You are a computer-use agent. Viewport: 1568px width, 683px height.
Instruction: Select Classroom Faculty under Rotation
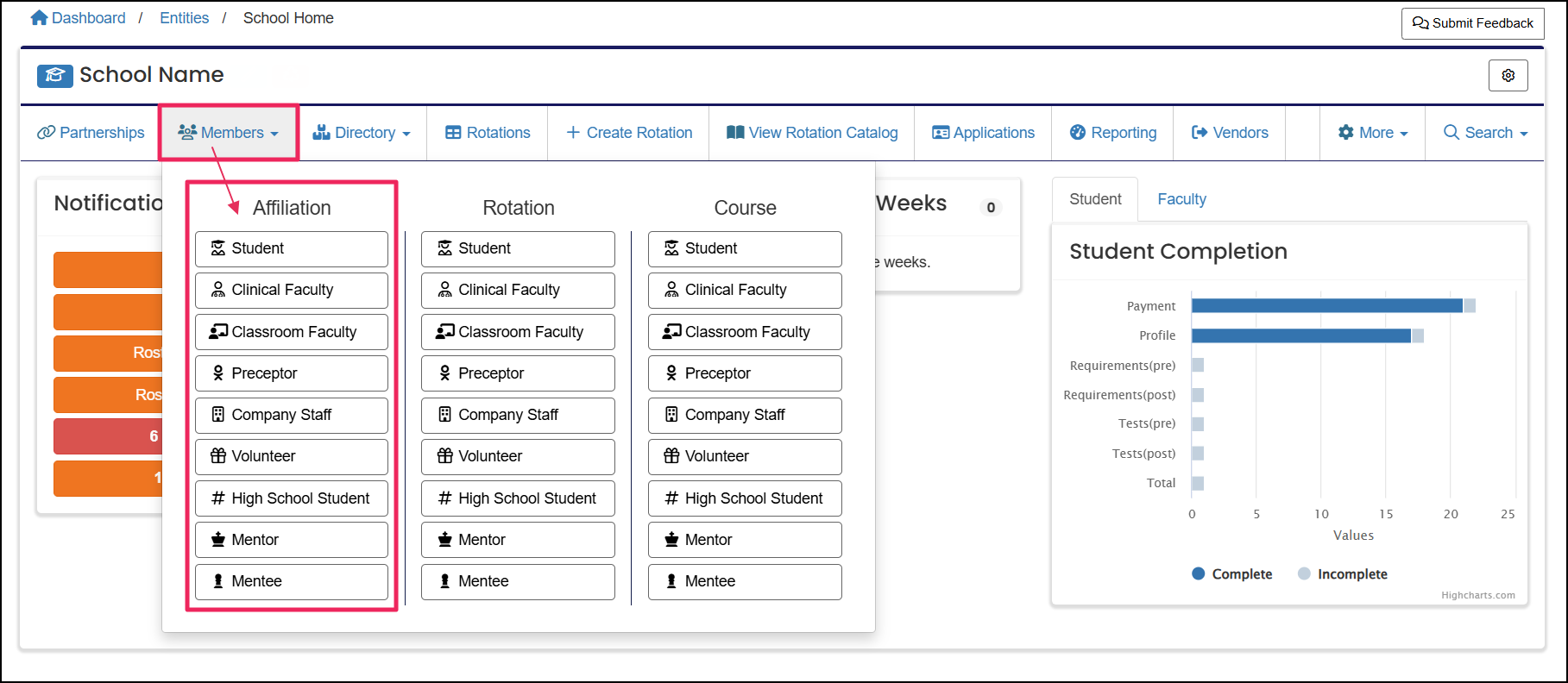tap(518, 332)
